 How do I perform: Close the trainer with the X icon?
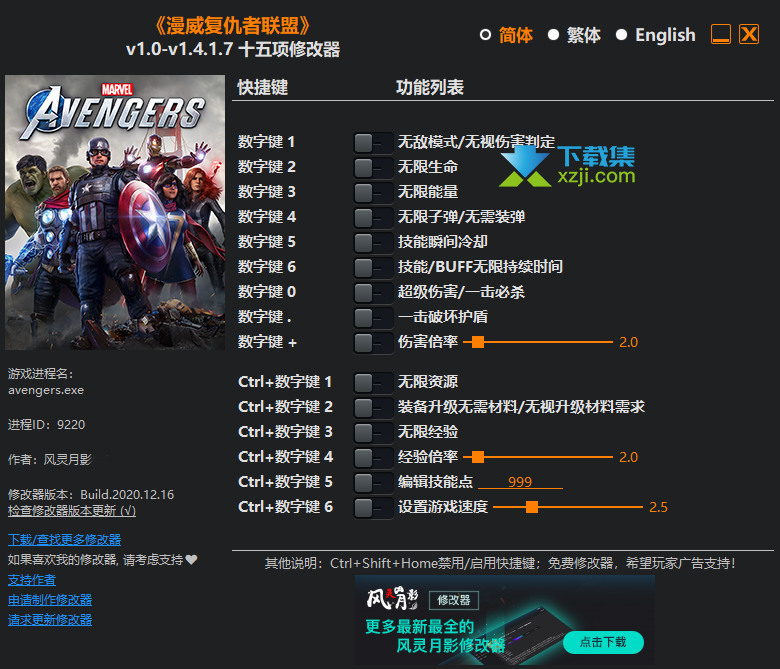click(749, 34)
